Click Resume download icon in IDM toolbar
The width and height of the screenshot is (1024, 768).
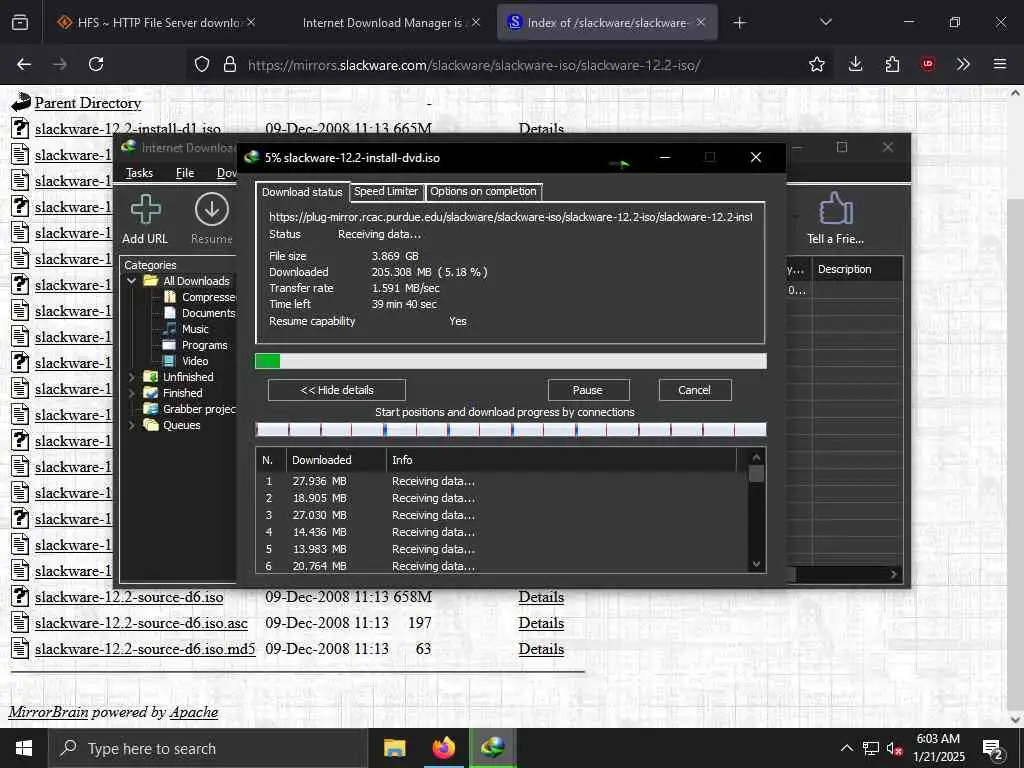(212, 218)
